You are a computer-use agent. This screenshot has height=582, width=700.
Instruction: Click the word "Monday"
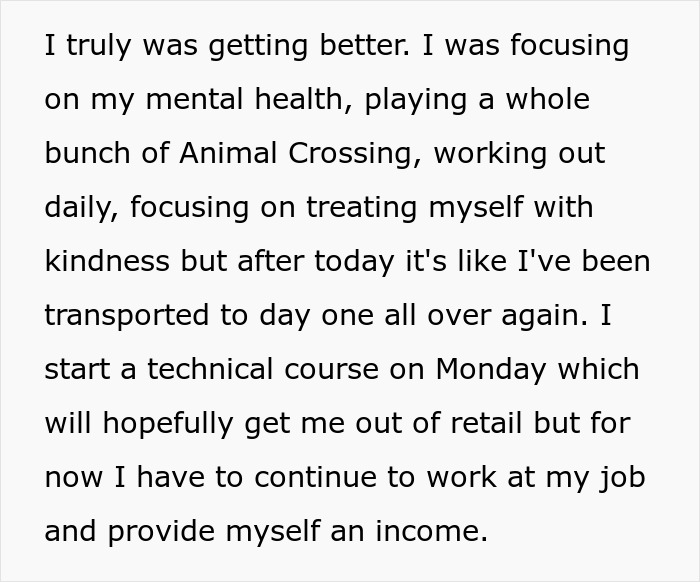[491, 370]
